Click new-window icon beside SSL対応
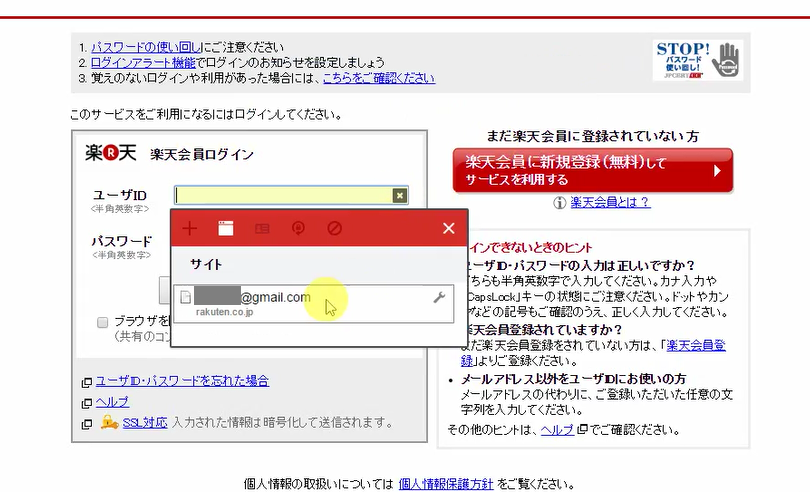This screenshot has height=492, width=810. click(87, 424)
